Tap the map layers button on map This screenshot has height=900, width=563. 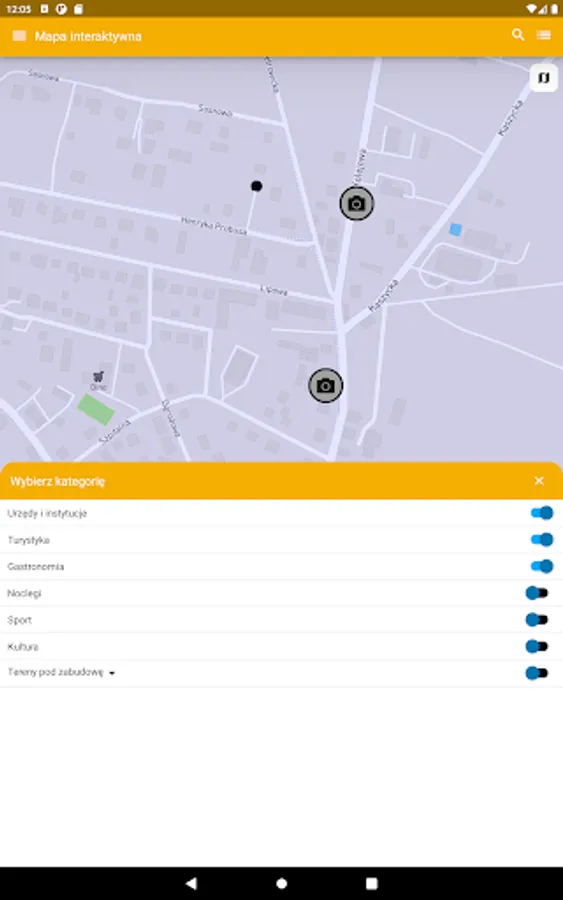pyautogui.click(x=543, y=77)
